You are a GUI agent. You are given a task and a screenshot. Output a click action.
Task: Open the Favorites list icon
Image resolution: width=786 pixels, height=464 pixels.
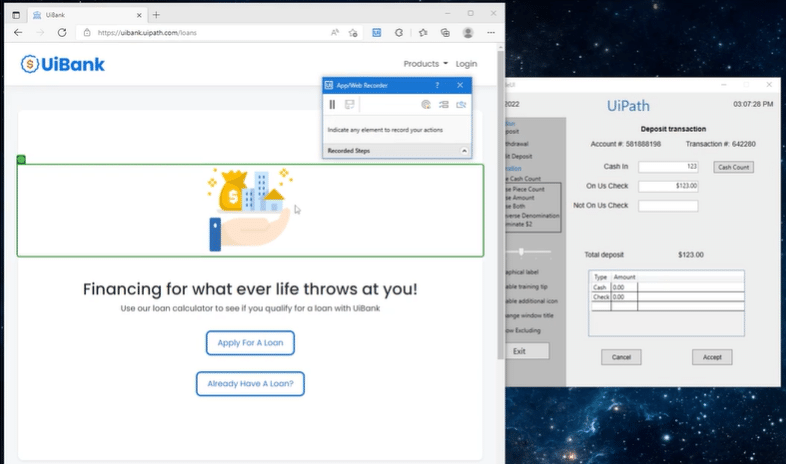tap(423, 33)
